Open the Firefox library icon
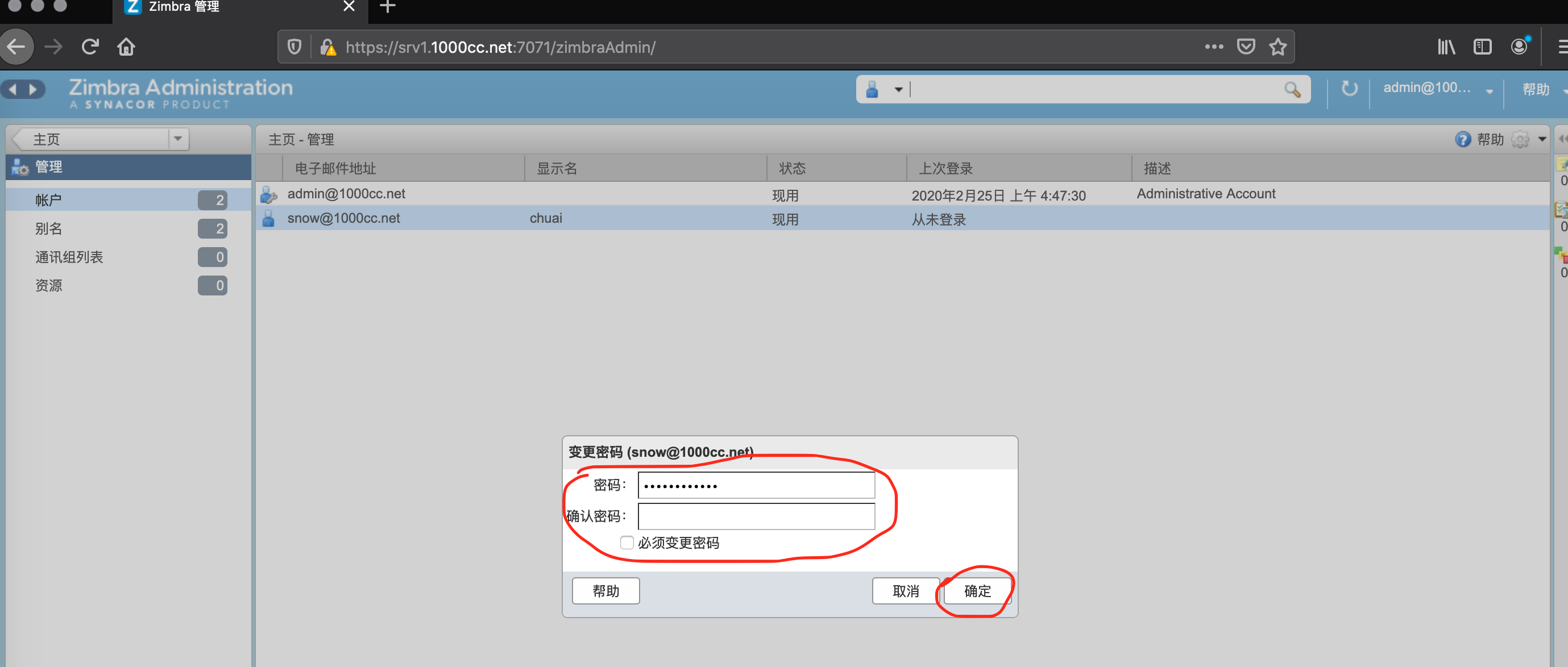Image resolution: width=1568 pixels, height=667 pixels. point(1446,47)
